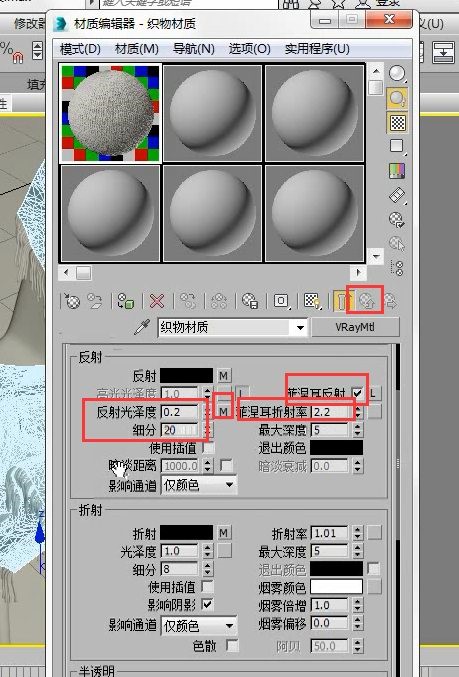This screenshot has width=459, height=677.
Task: Pick material with the eyedropper icon
Action: pos(142,327)
